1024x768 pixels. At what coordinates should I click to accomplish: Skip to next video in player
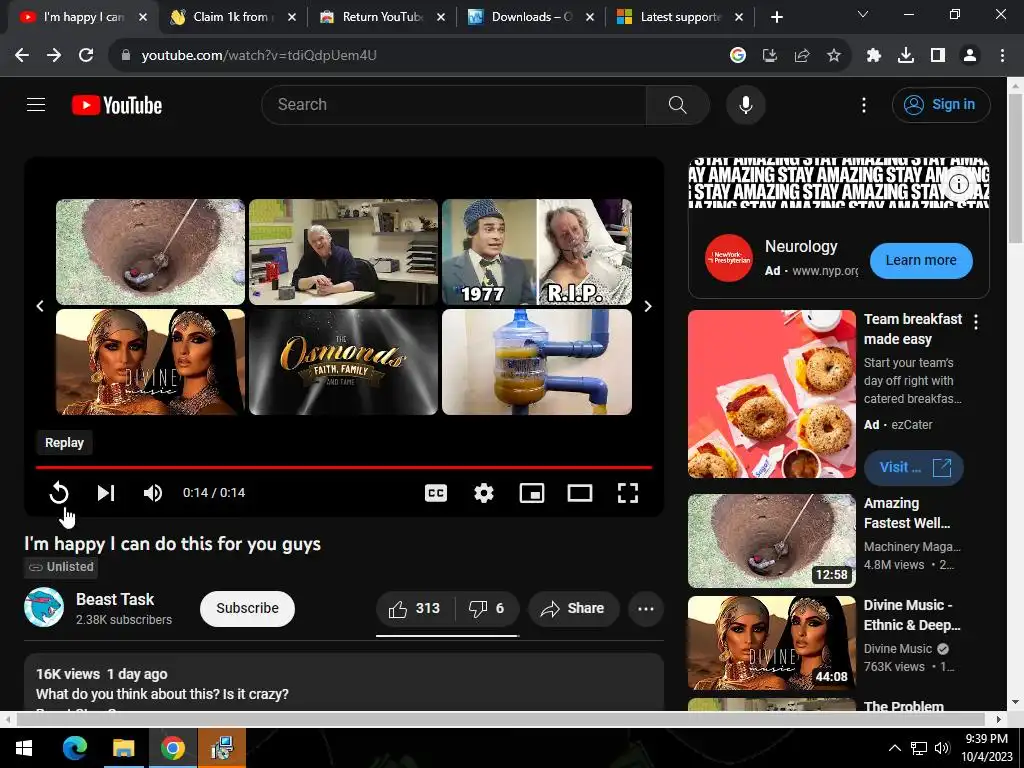tap(106, 493)
